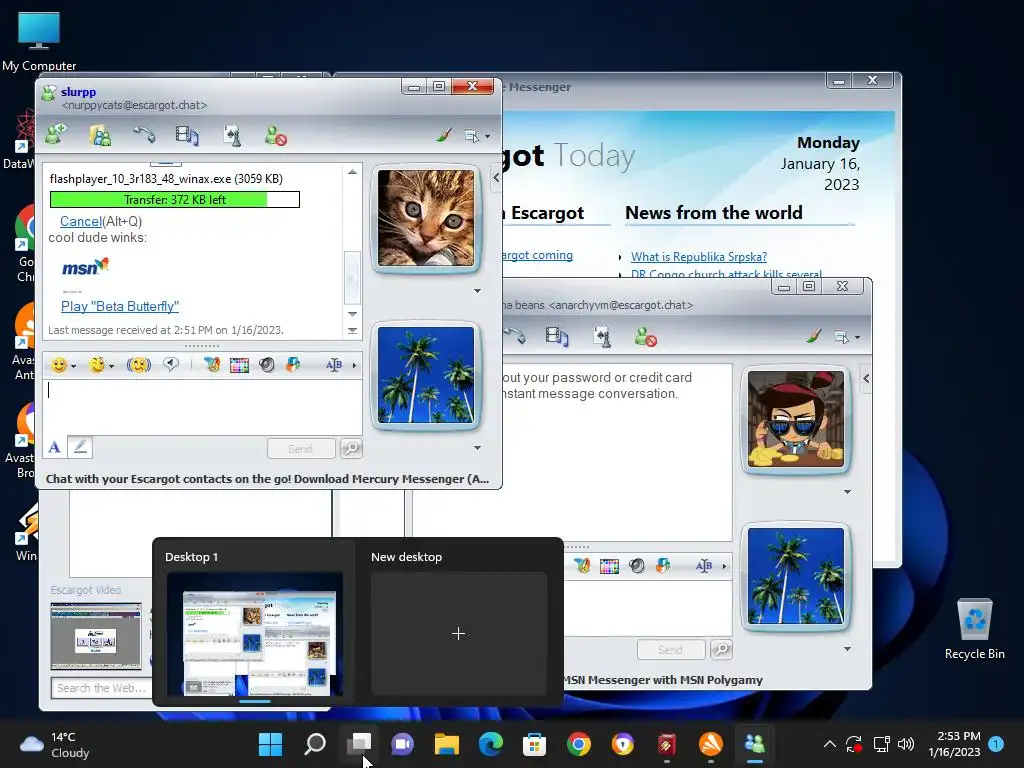Image resolution: width=1024 pixels, height=768 pixels.
Task: Send a nudge to slurpp
Action: 138,364
